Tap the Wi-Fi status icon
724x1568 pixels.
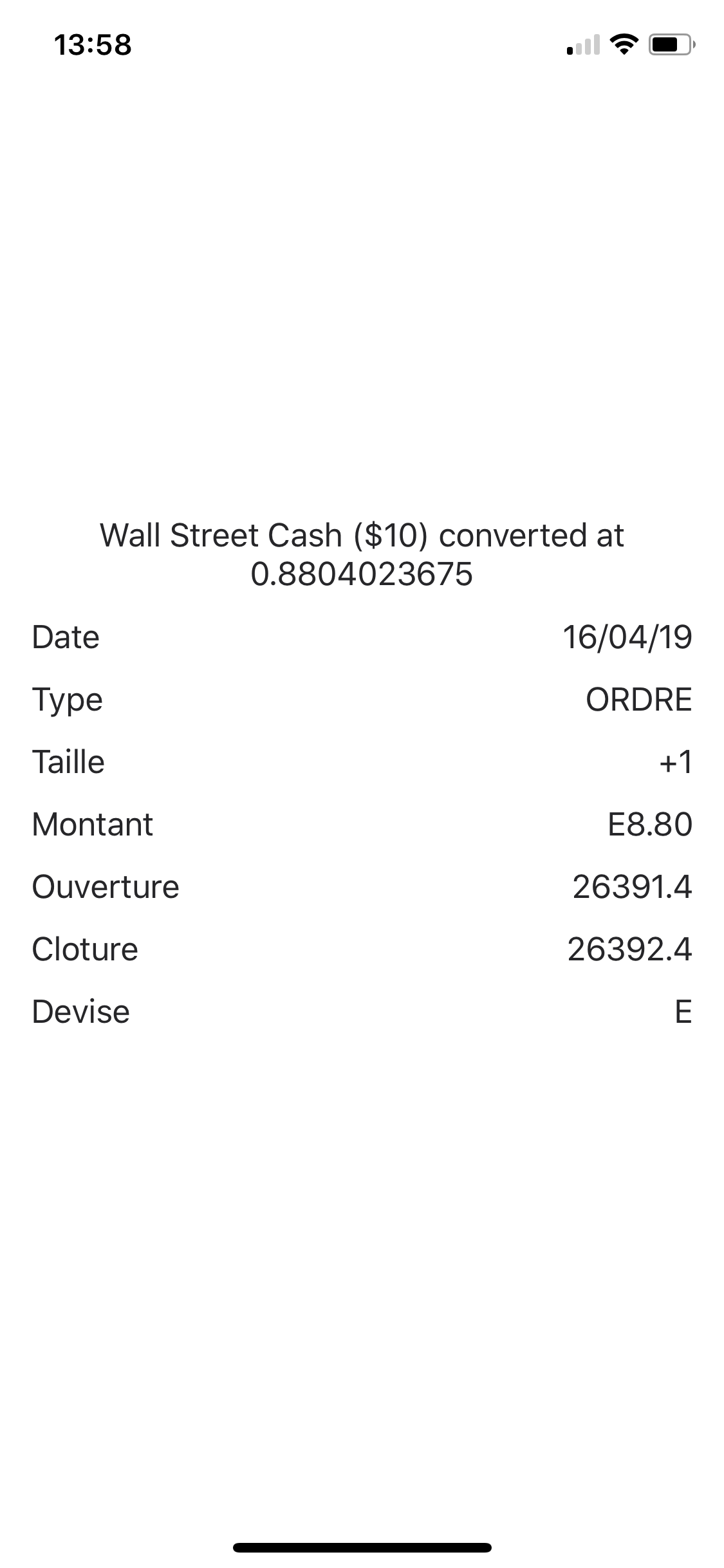pos(622,44)
